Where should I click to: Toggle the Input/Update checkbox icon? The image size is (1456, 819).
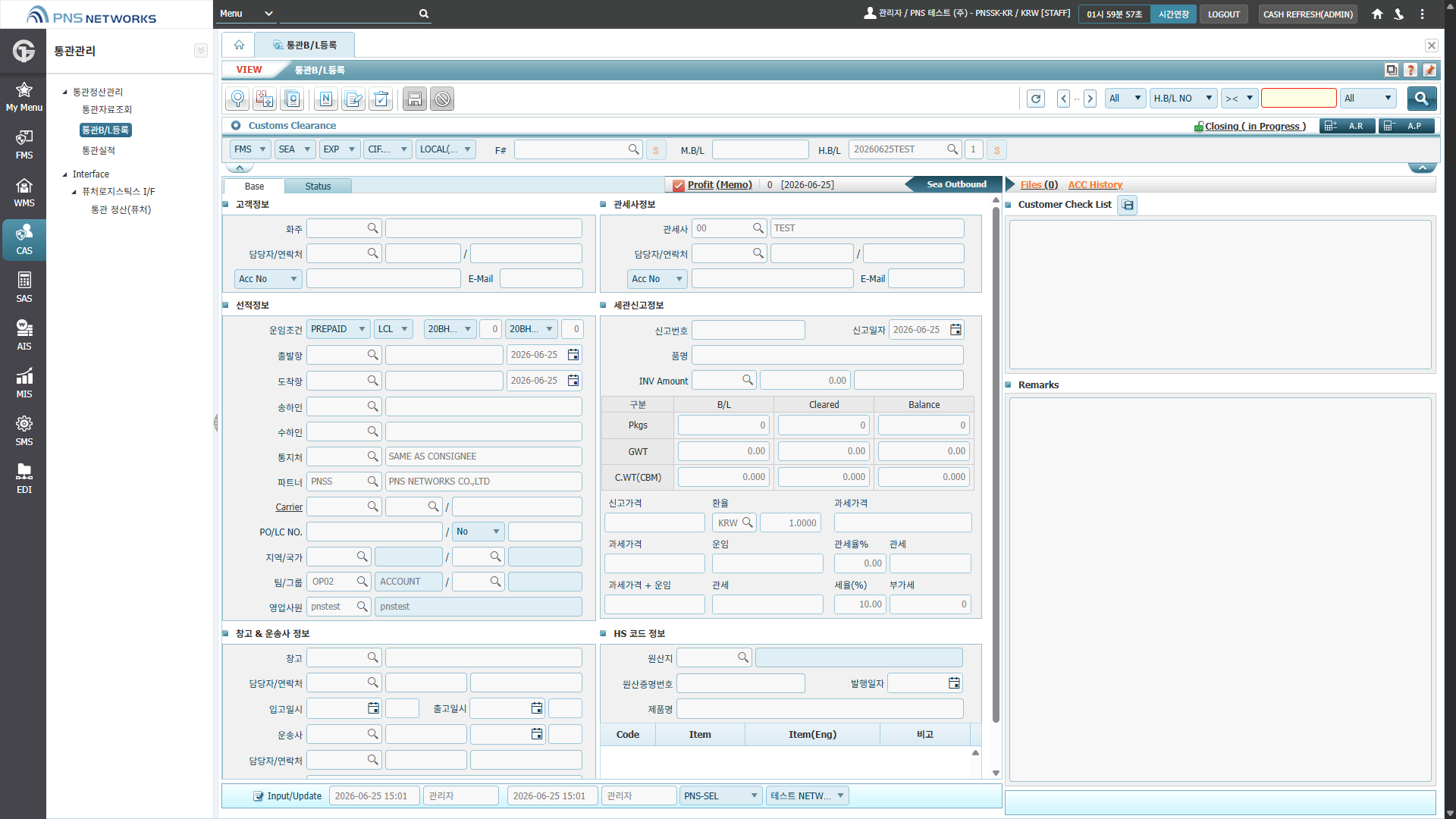[x=259, y=796]
